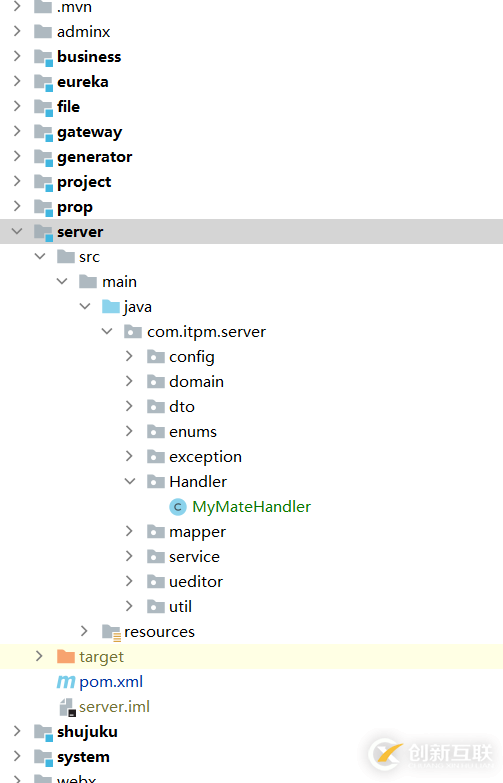Screen dimensions: 503x783
Task: Expand the business module arrow
Action: coord(17,56)
